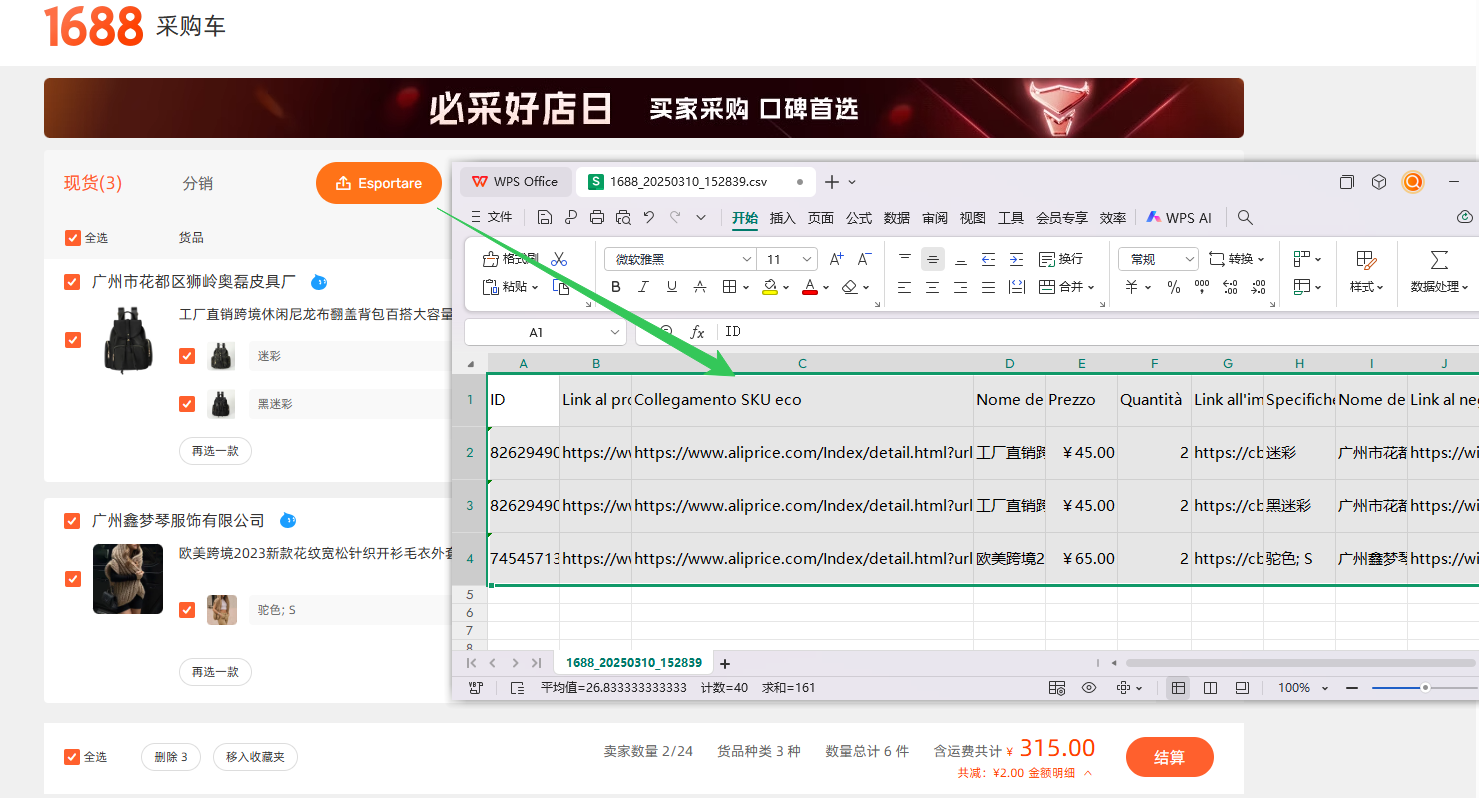The height and width of the screenshot is (798, 1479).
Task: Switch to the 数据 ribbon tab
Action: pyautogui.click(x=897, y=218)
